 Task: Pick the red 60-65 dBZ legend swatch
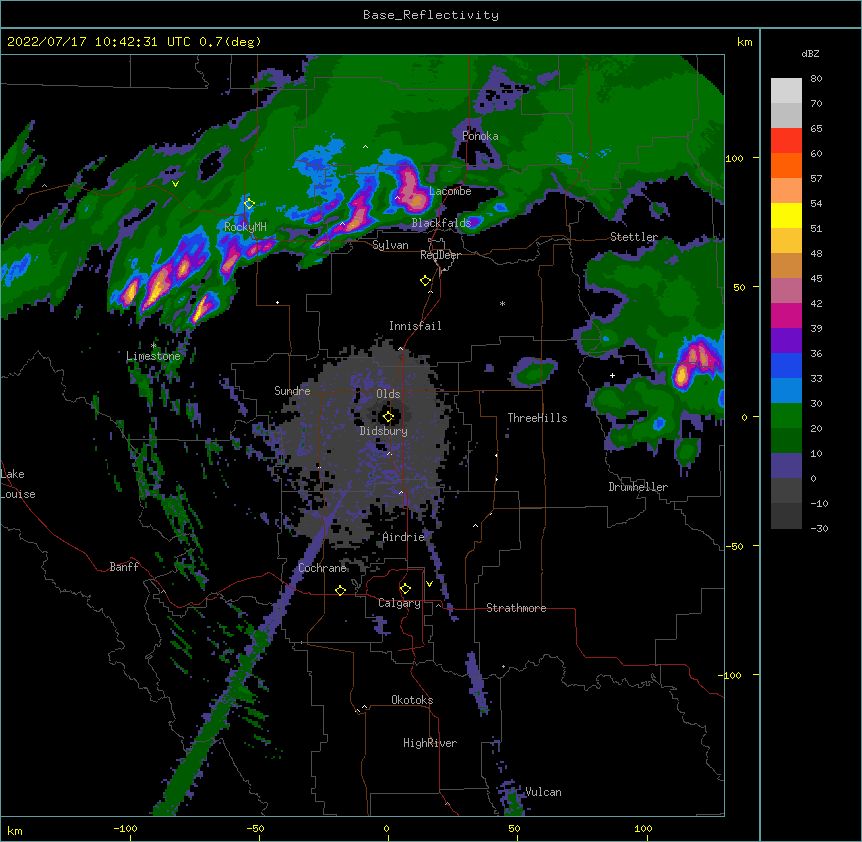[786, 141]
